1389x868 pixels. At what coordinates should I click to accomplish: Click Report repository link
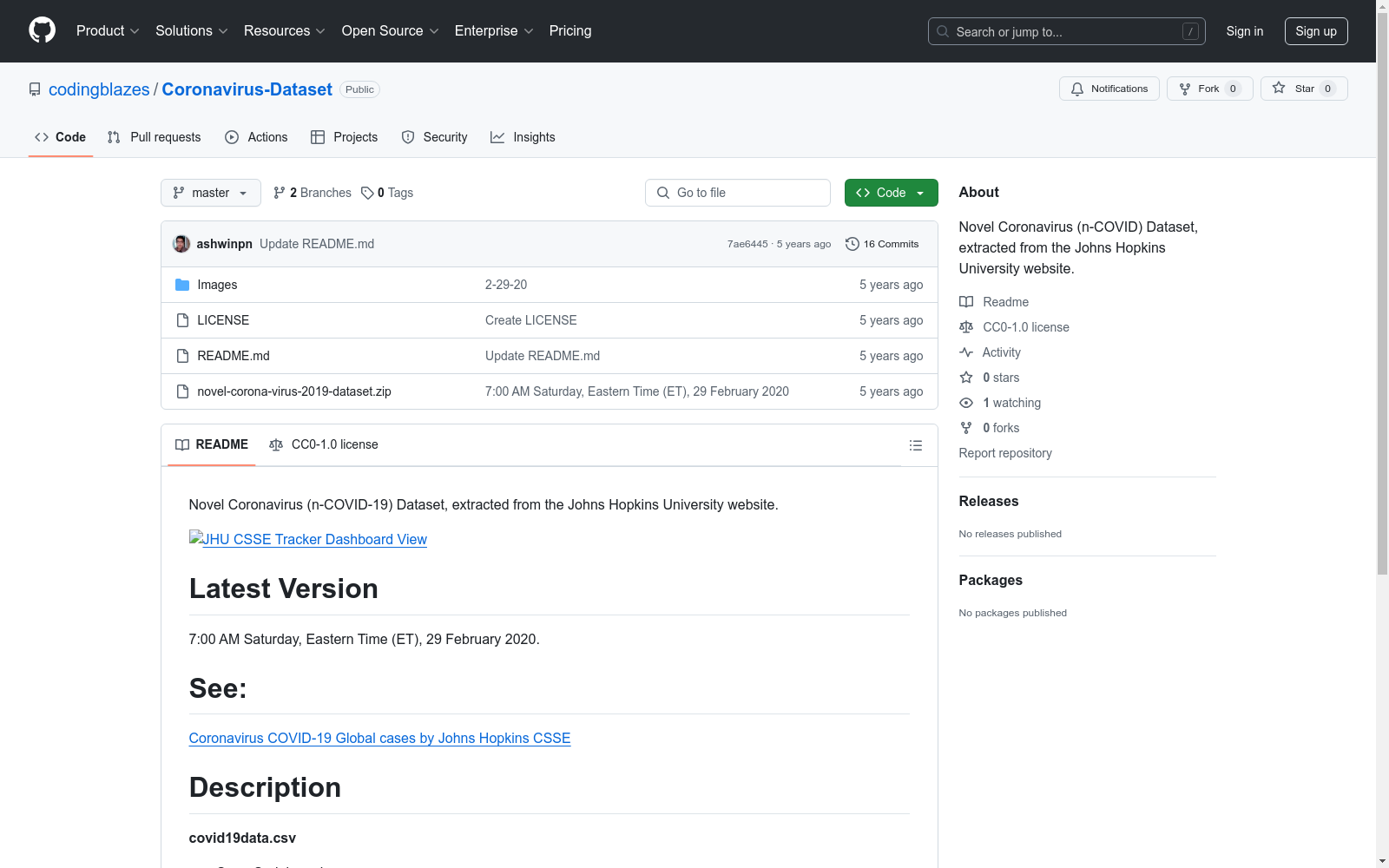1005,453
